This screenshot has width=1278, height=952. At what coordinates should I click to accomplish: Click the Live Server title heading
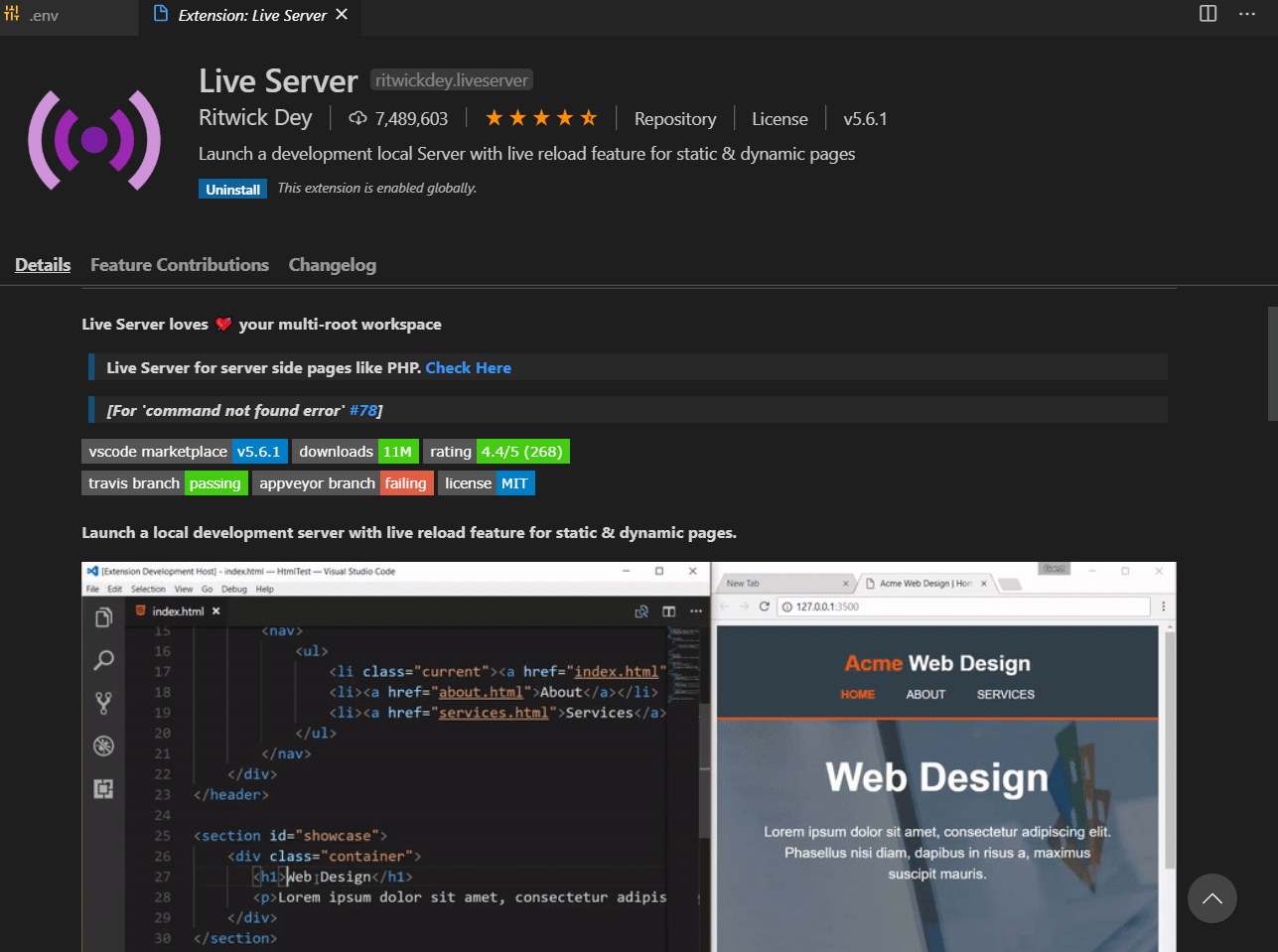click(278, 81)
